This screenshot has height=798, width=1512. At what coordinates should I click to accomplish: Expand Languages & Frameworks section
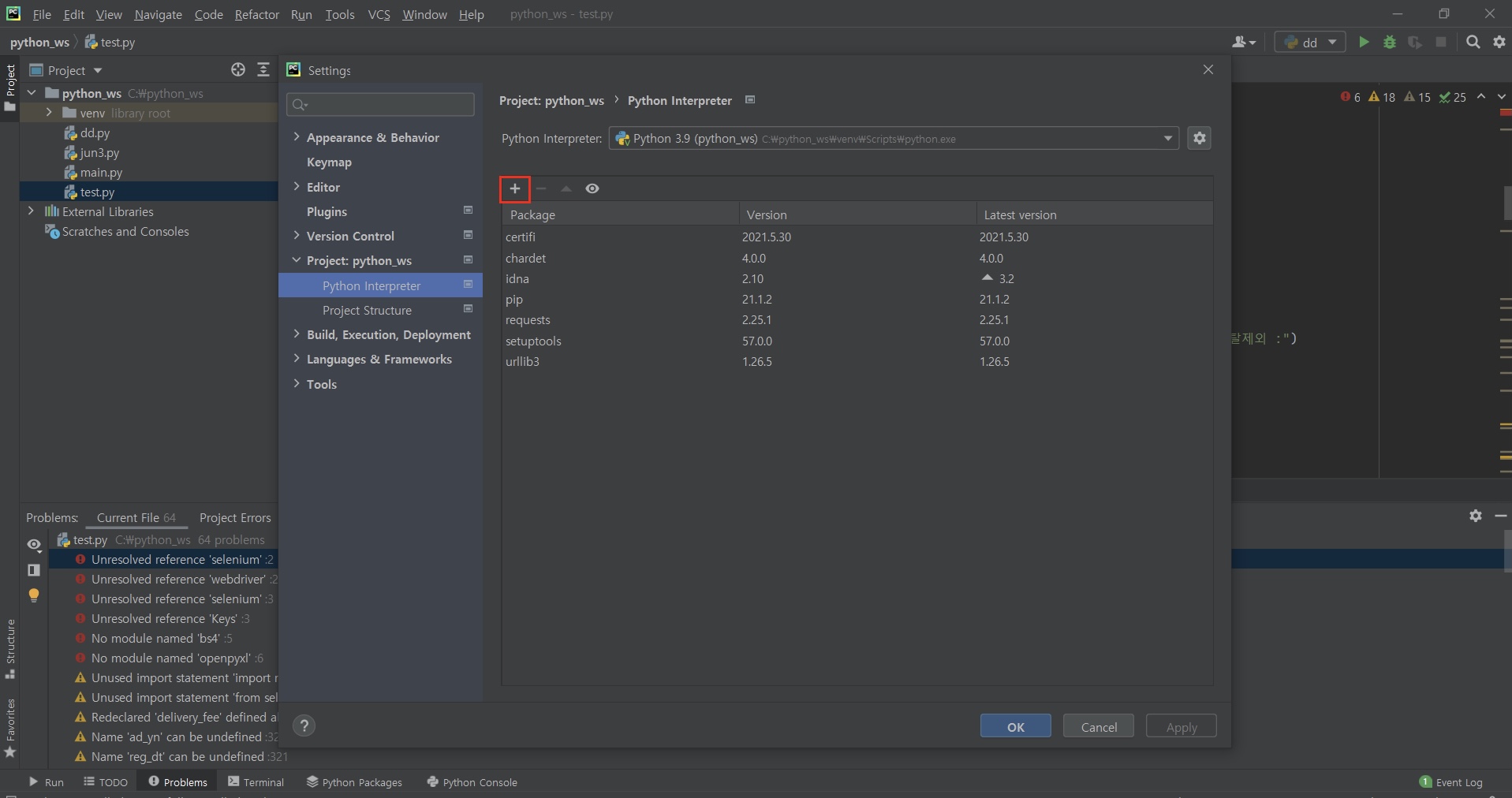tap(297, 359)
